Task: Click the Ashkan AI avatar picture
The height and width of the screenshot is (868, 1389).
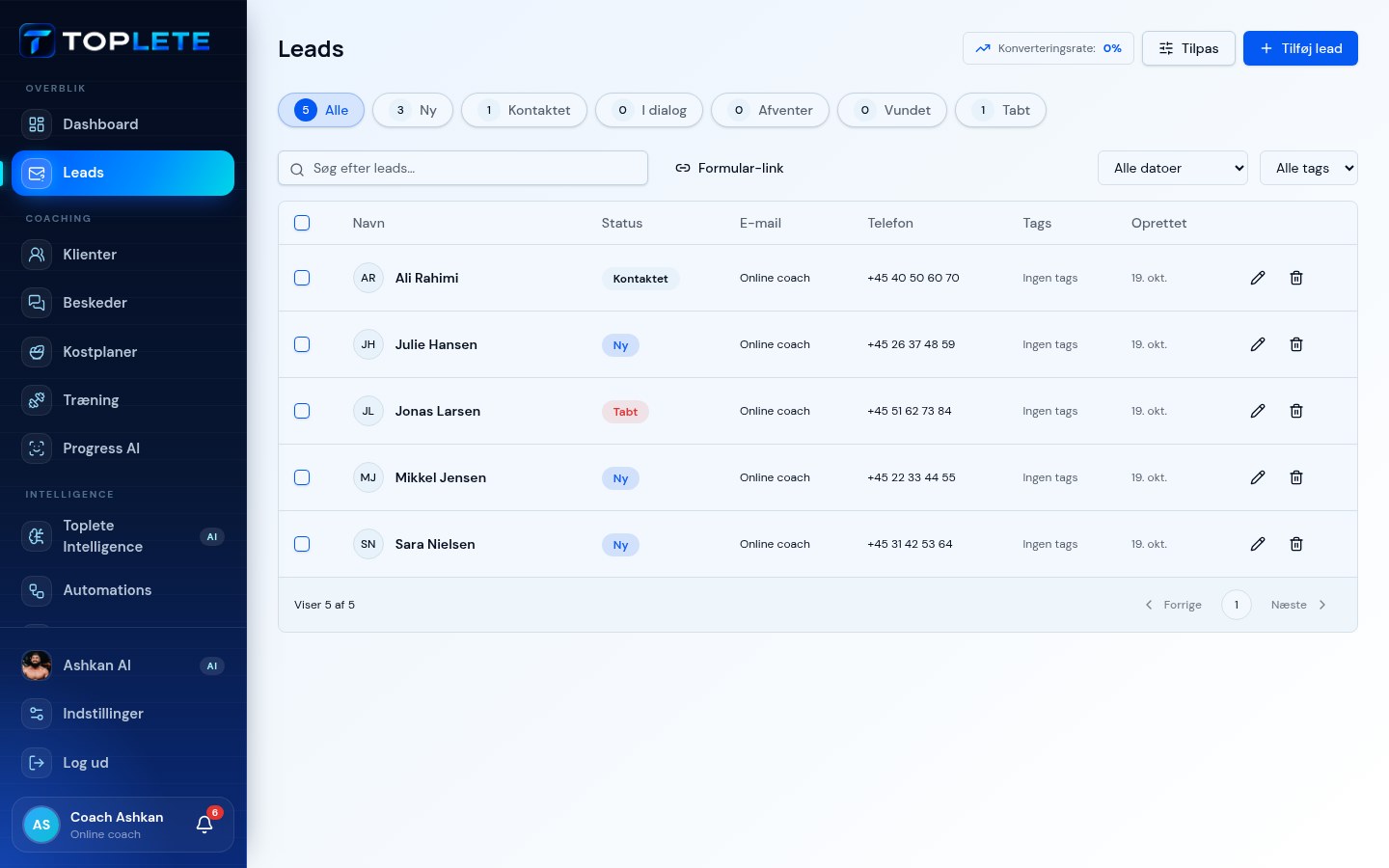Action: [x=37, y=665]
